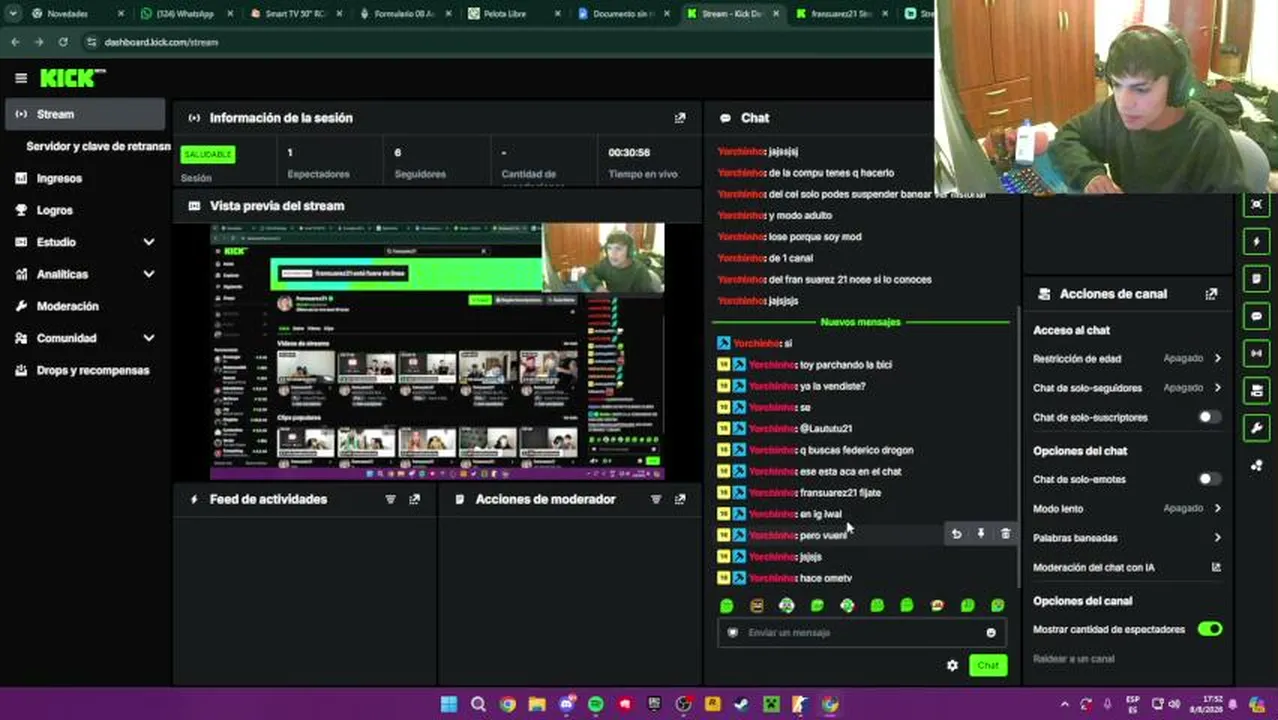Insert the first green Kick emote
The height and width of the screenshot is (720, 1278).
coord(727,605)
